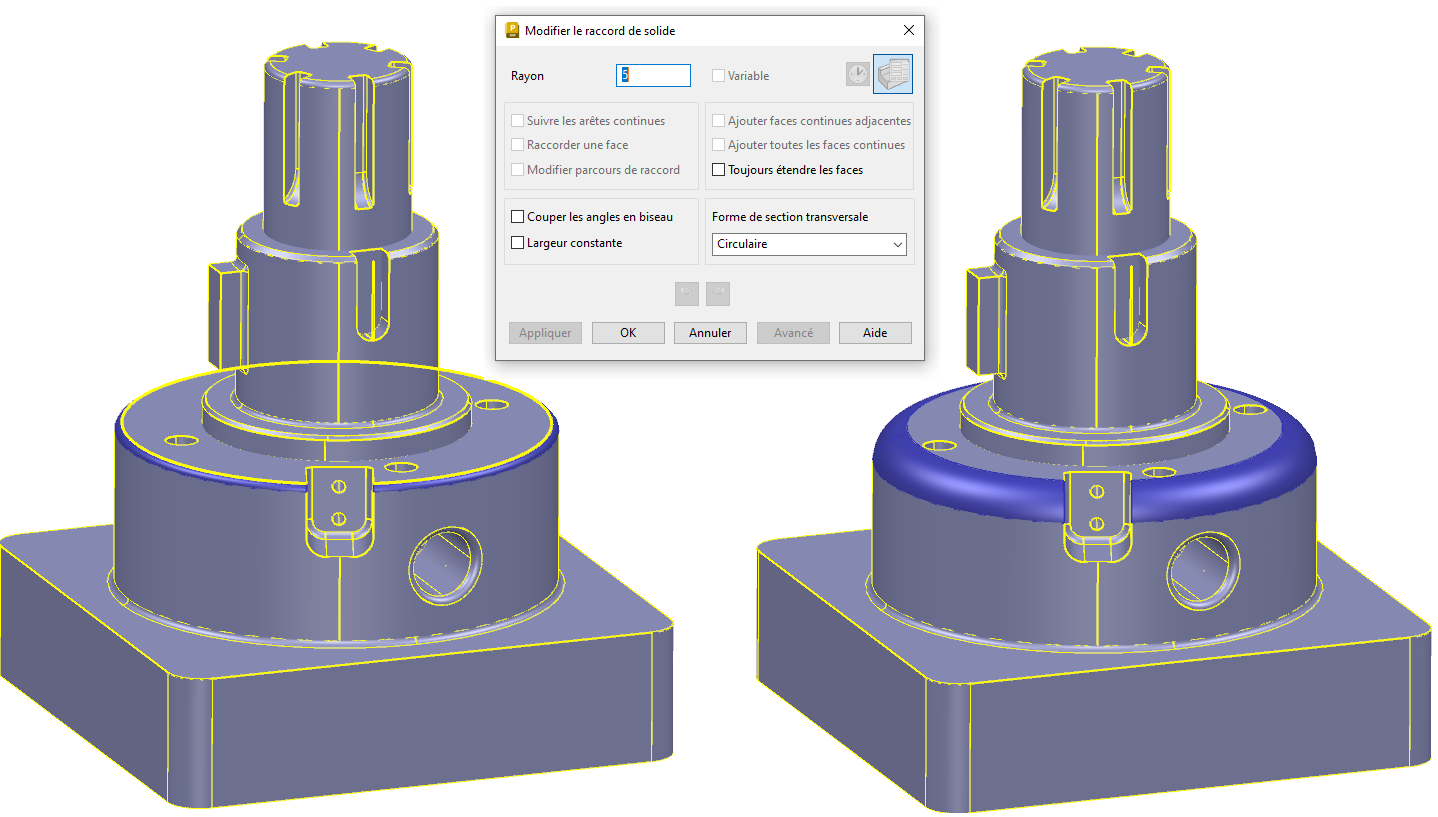Image resolution: width=1438 pixels, height=817 pixels.
Task: Enable Largeur constante option
Action: click(518, 243)
